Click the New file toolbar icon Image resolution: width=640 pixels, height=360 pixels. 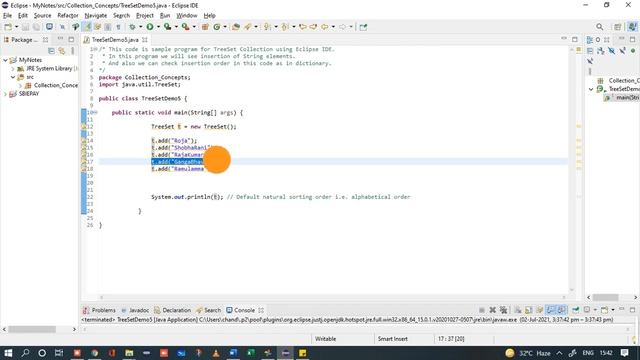tap(8, 27)
